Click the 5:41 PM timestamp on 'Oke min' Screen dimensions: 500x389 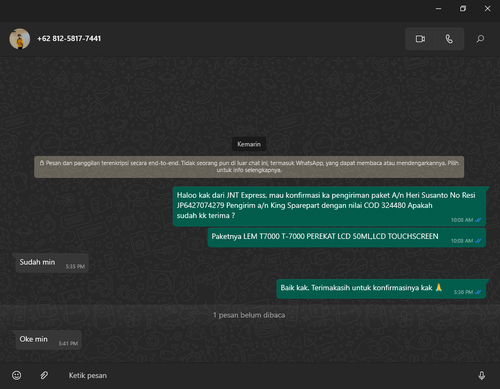coord(68,343)
